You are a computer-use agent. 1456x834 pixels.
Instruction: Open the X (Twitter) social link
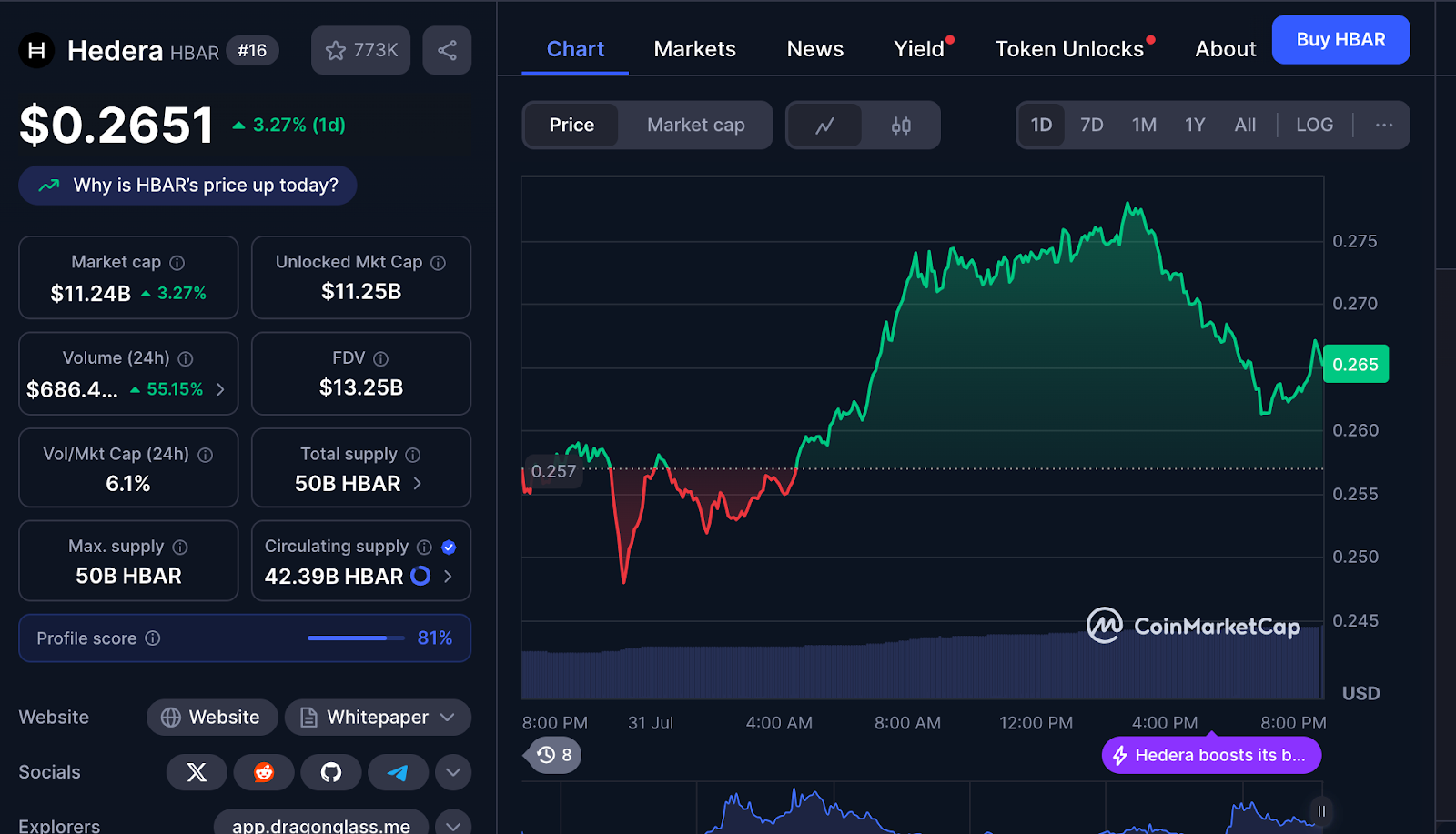[197, 772]
